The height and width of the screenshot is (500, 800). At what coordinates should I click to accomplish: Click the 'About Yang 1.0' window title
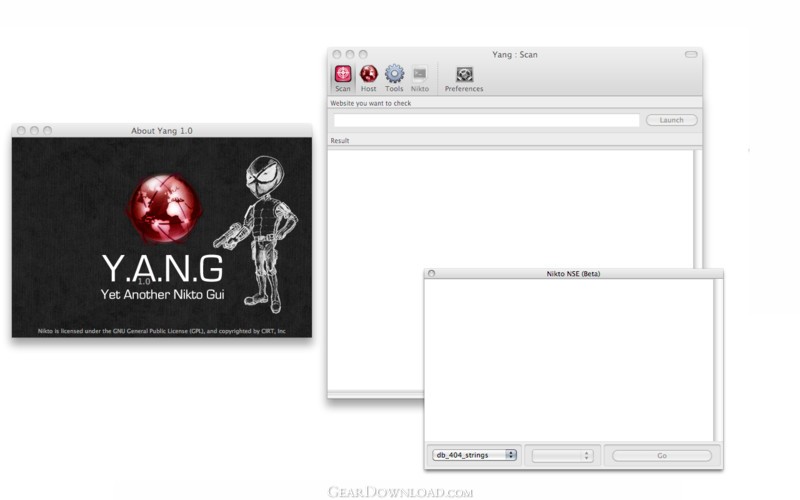point(162,131)
